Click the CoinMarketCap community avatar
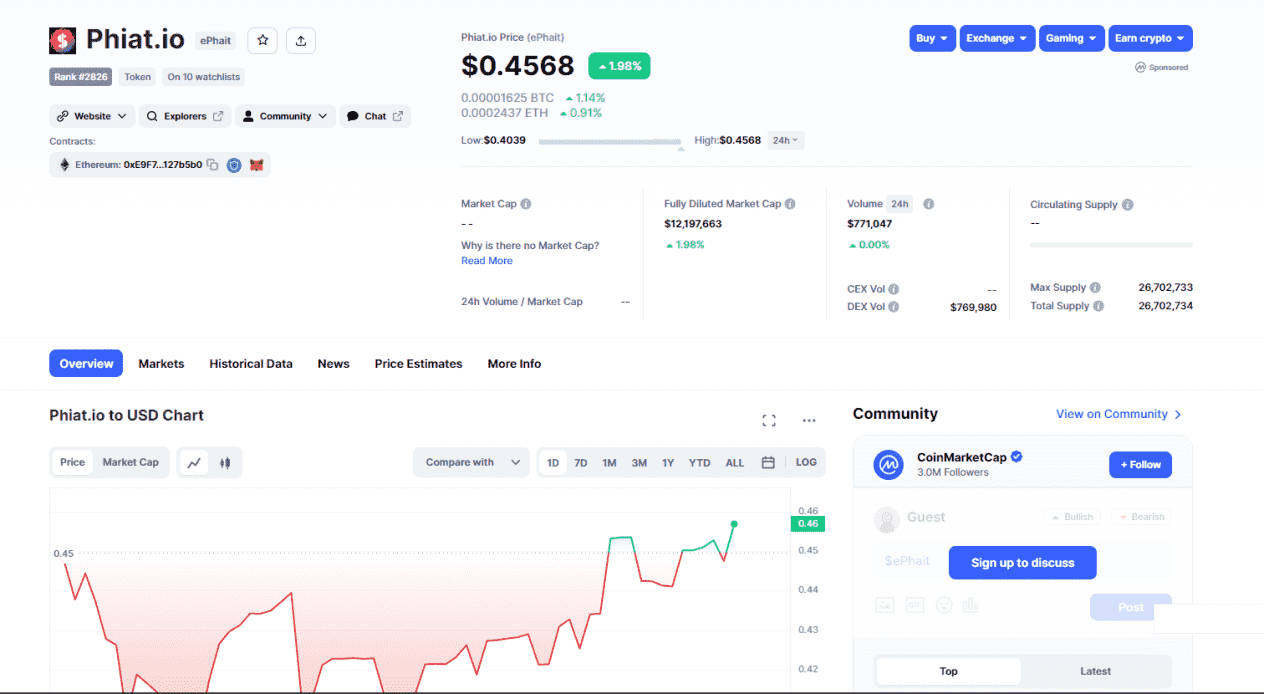This screenshot has height=694, width=1264. 889,465
